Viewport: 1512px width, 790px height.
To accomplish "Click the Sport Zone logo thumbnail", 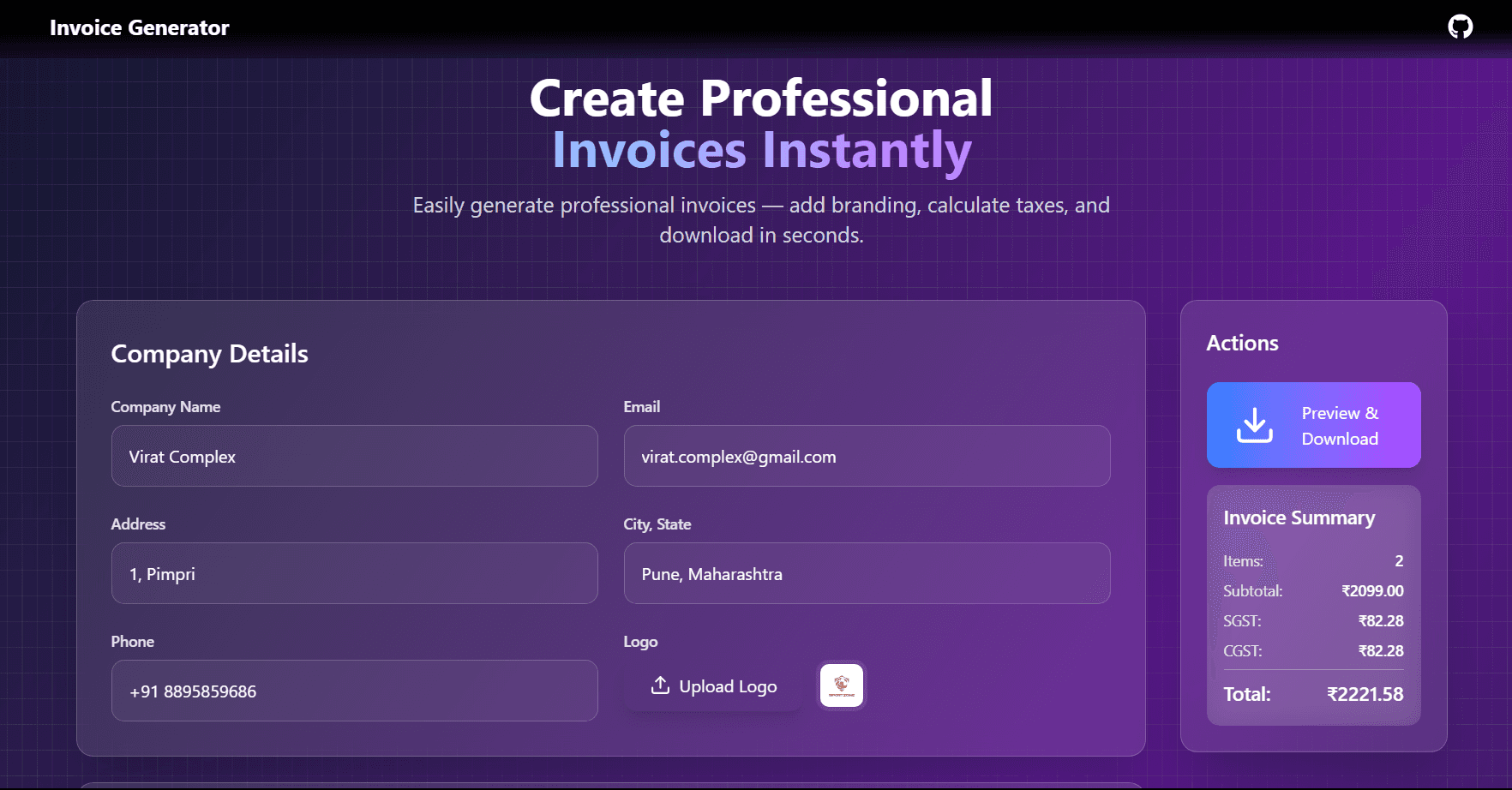I will pyautogui.click(x=841, y=685).
